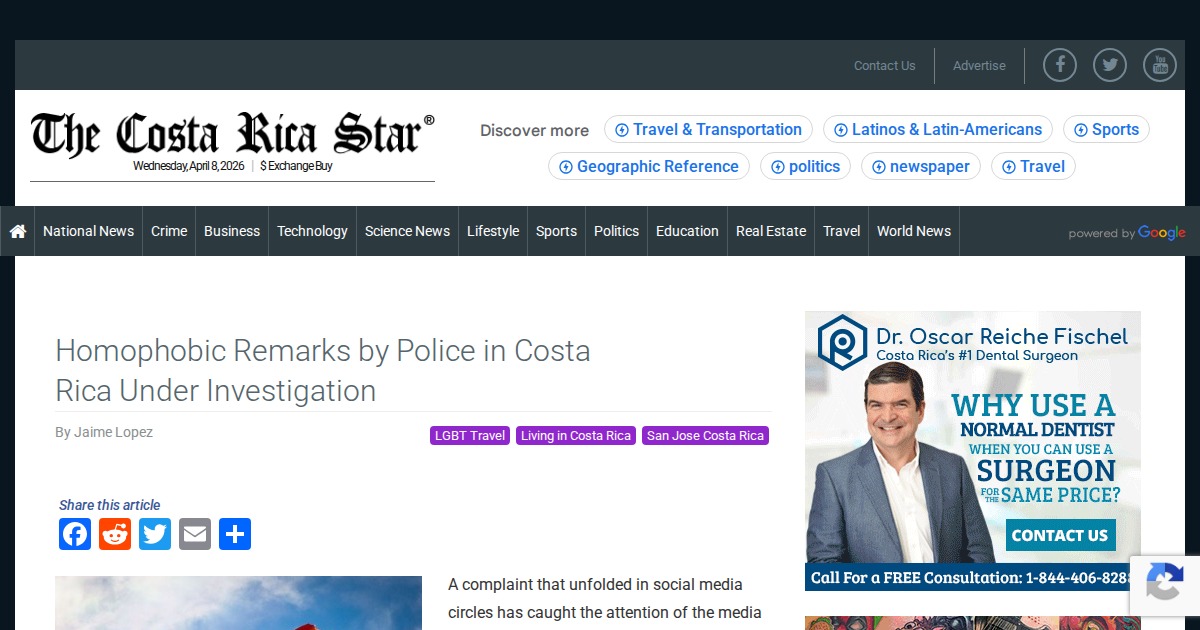Click the LGBT Travel tag
Image resolution: width=1200 pixels, height=630 pixels.
(470, 436)
